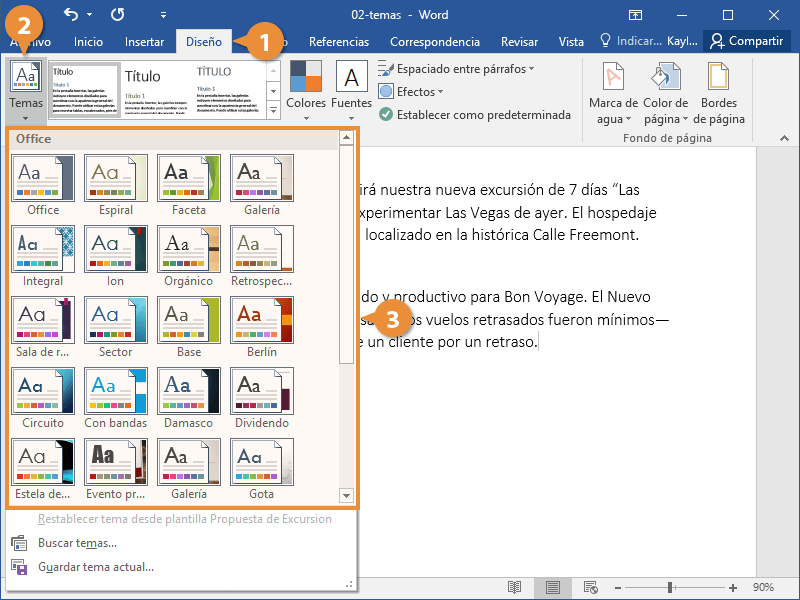The height and width of the screenshot is (600, 800).
Task: Select the Office theme thumbnail
Action: pyautogui.click(x=43, y=185)
